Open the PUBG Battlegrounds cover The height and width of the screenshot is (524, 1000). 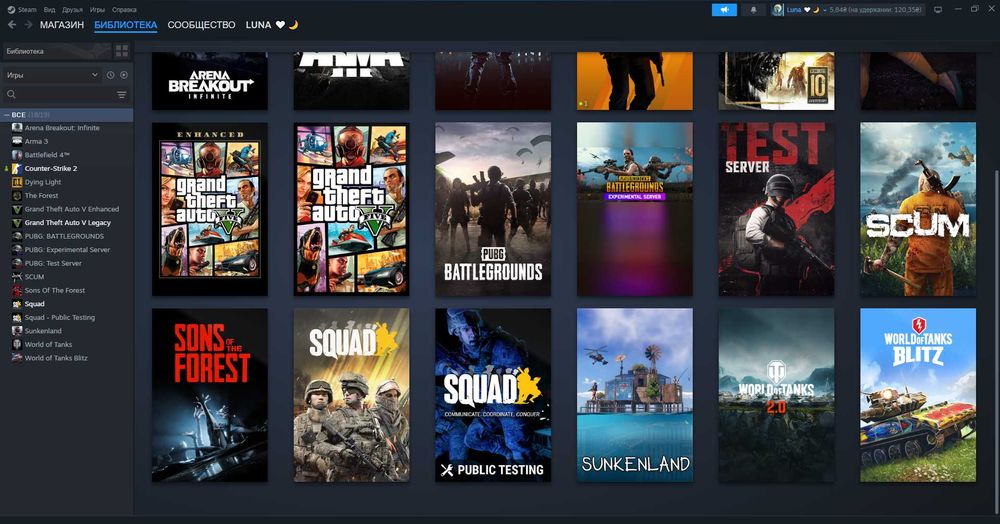point(493,209)
